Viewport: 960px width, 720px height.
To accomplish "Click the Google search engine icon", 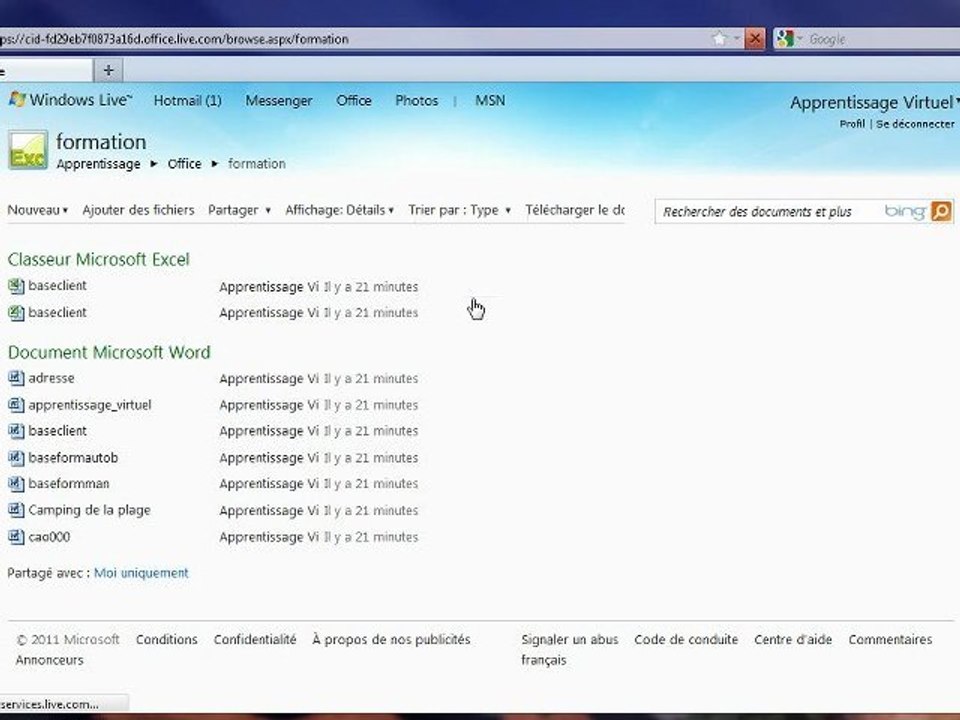I will (x=784, y=39).
